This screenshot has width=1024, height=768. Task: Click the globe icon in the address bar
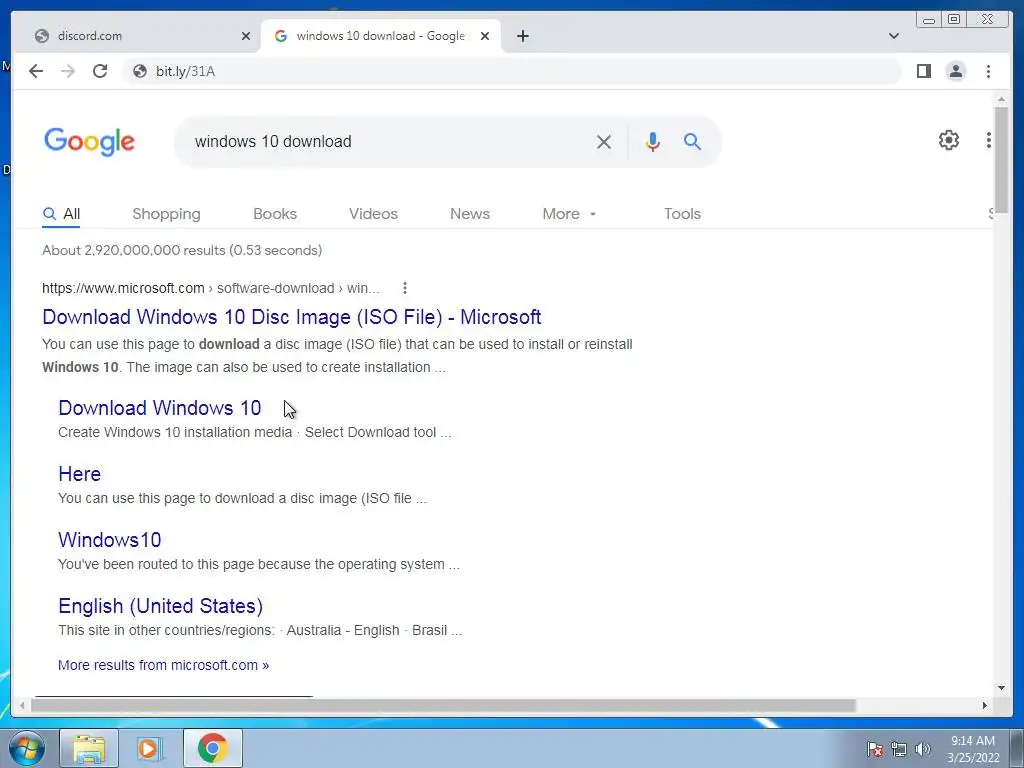coord(140,71)
